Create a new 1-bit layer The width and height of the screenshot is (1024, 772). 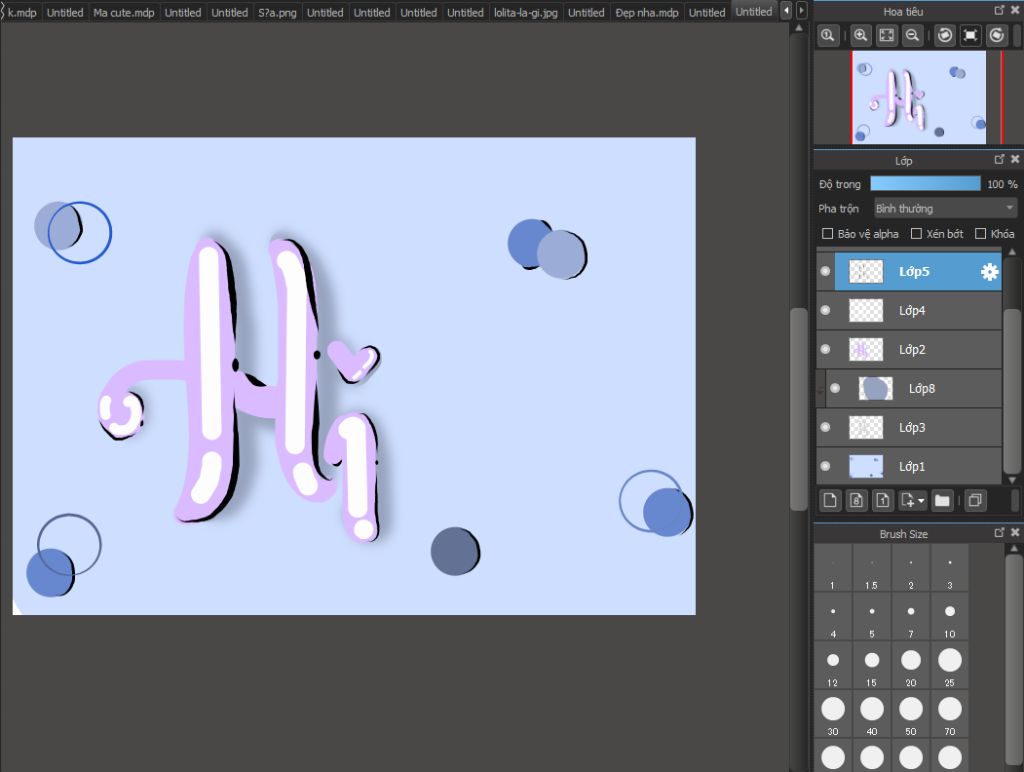click(x=882, y=501)
